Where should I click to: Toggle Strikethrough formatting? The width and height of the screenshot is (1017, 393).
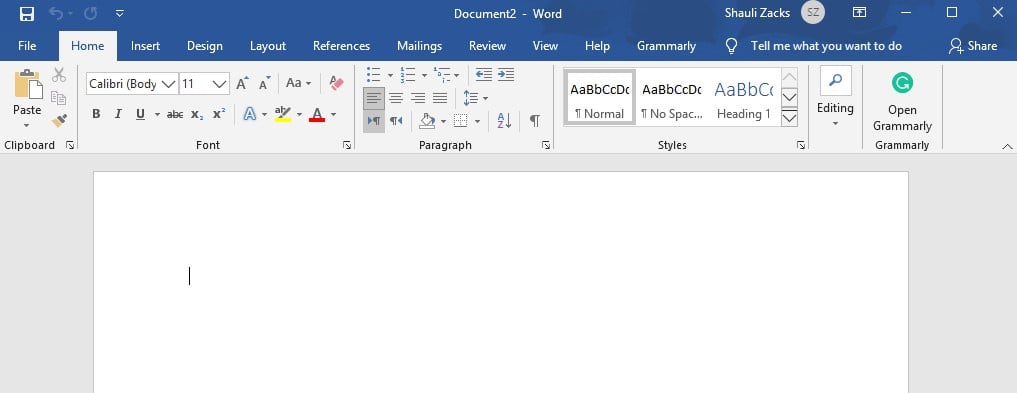pyautogui.click(x=175, y=114)
